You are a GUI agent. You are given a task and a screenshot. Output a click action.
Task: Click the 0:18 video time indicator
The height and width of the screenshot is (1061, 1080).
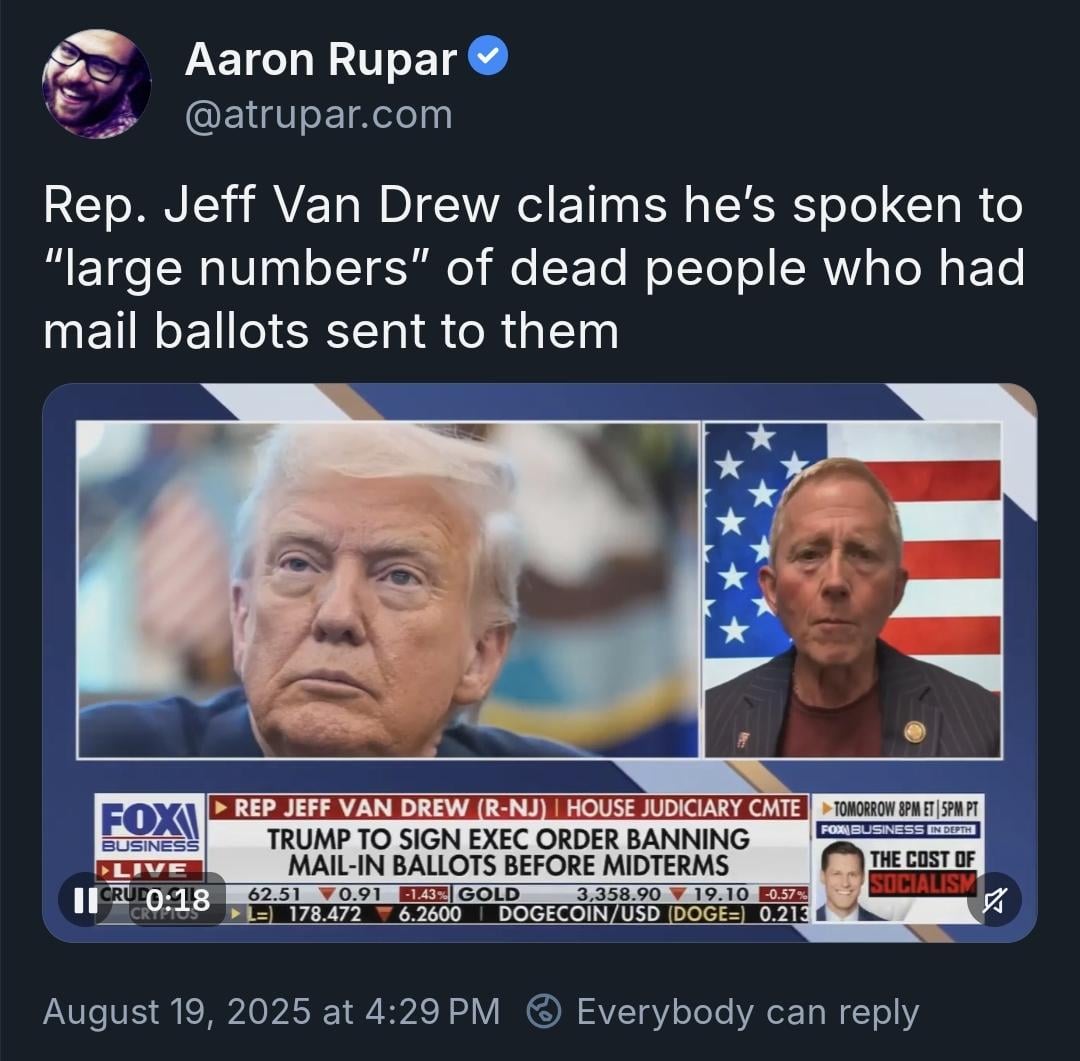pyautogui.click(x=178, y=900)
